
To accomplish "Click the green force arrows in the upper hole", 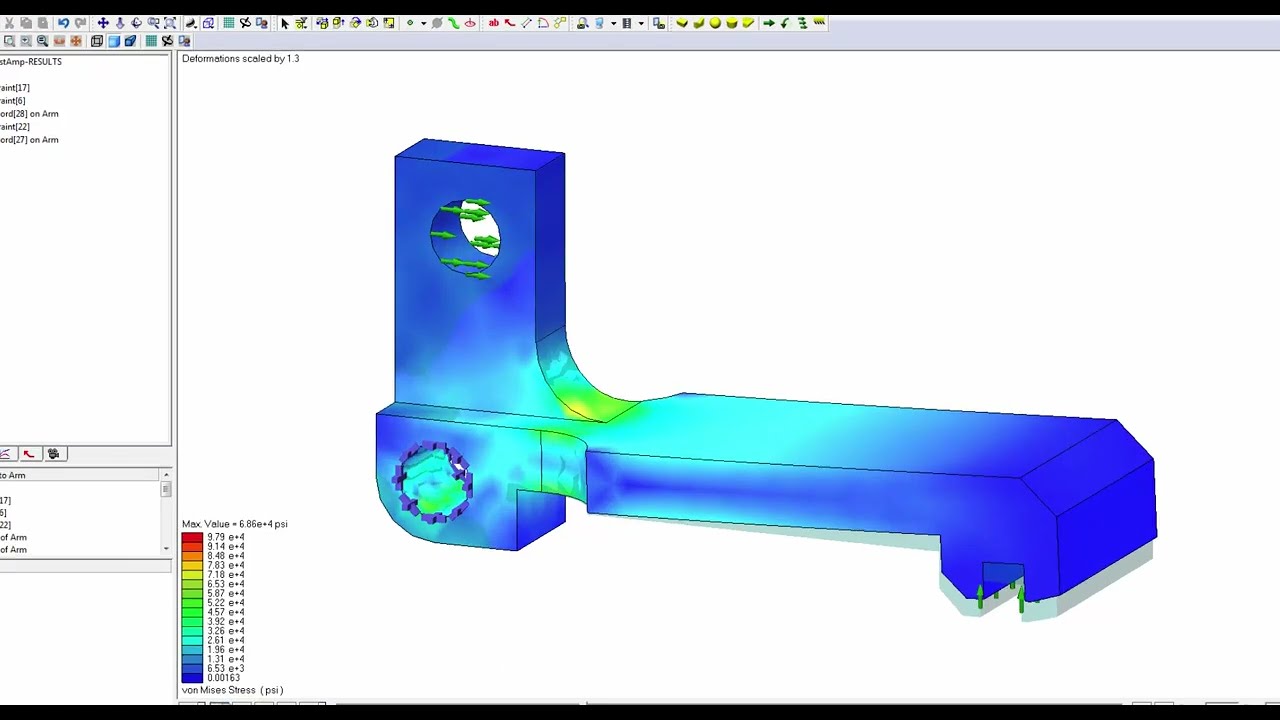I will point(467,238).
